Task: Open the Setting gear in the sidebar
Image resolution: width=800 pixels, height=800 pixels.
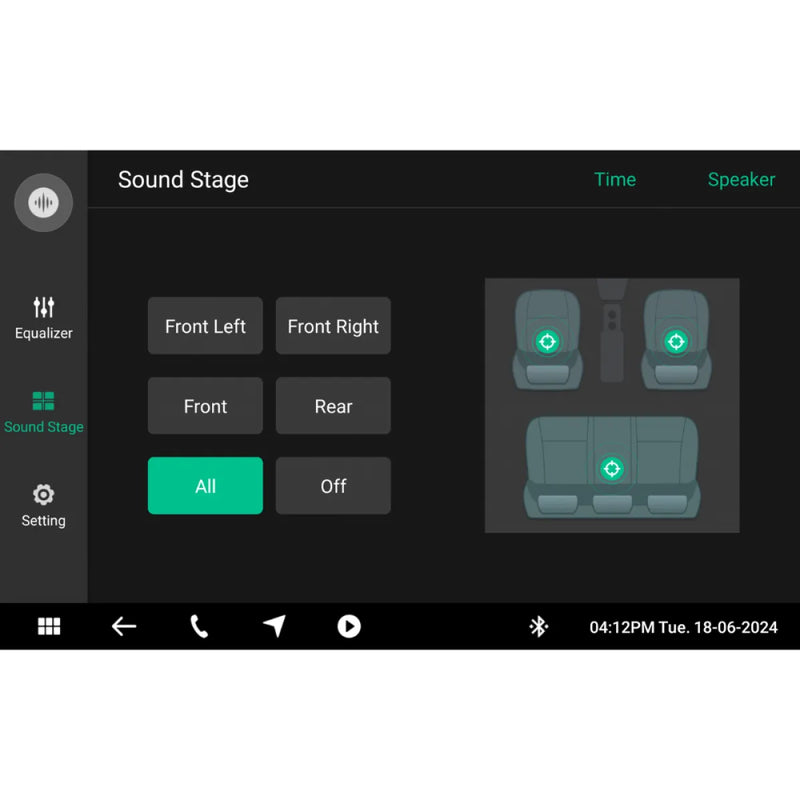Action: tap(43, 506)
